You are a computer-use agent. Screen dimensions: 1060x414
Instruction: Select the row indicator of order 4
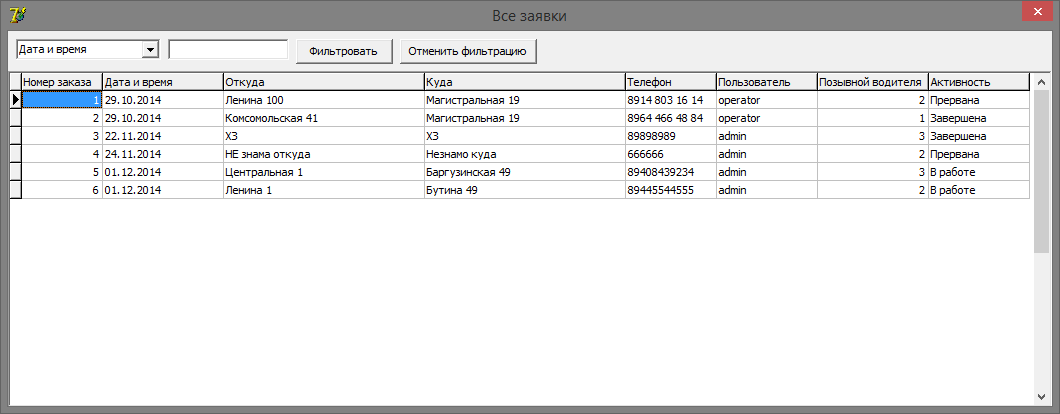[15, 154]
